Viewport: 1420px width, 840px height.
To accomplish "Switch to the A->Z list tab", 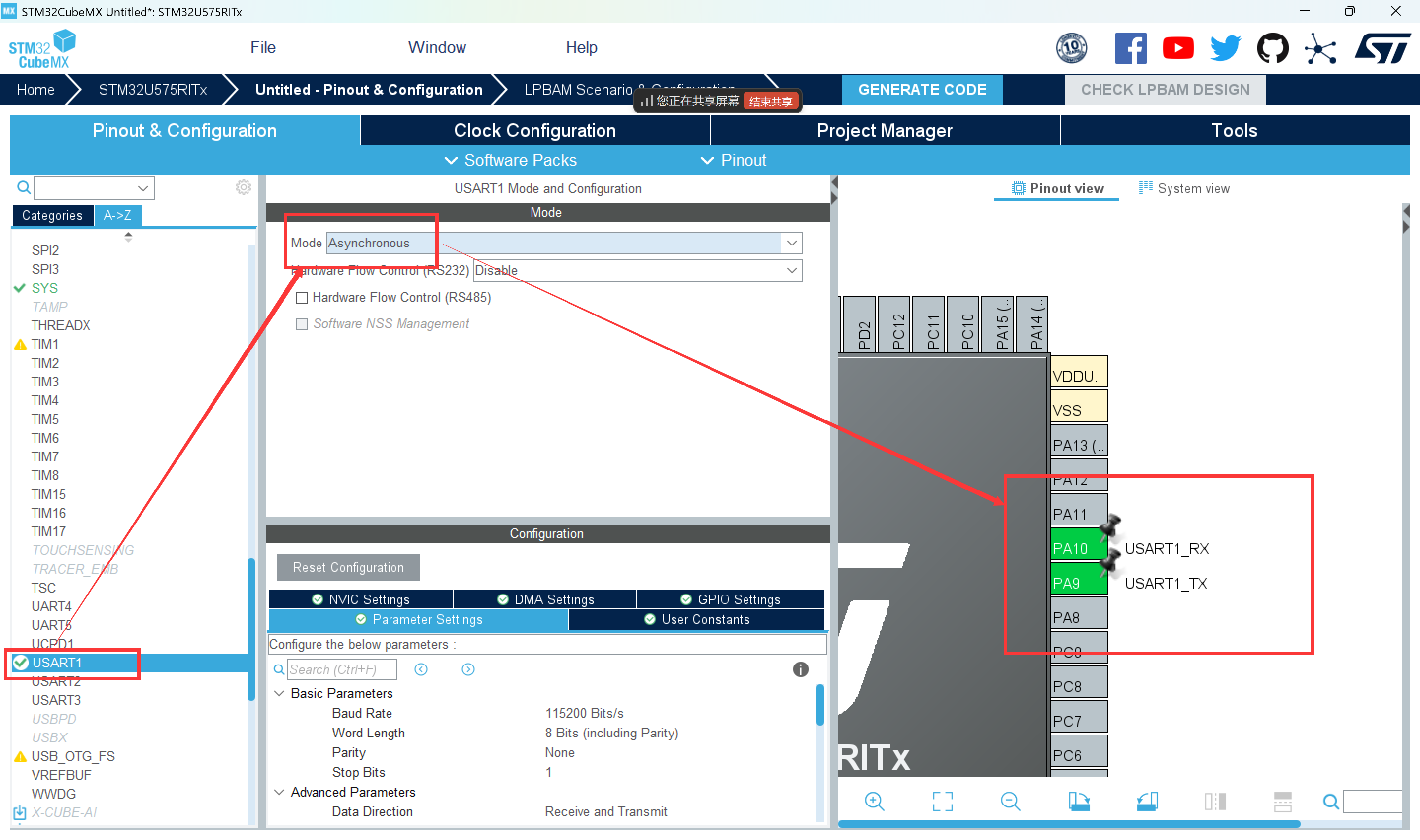I will tap(118, 215).
